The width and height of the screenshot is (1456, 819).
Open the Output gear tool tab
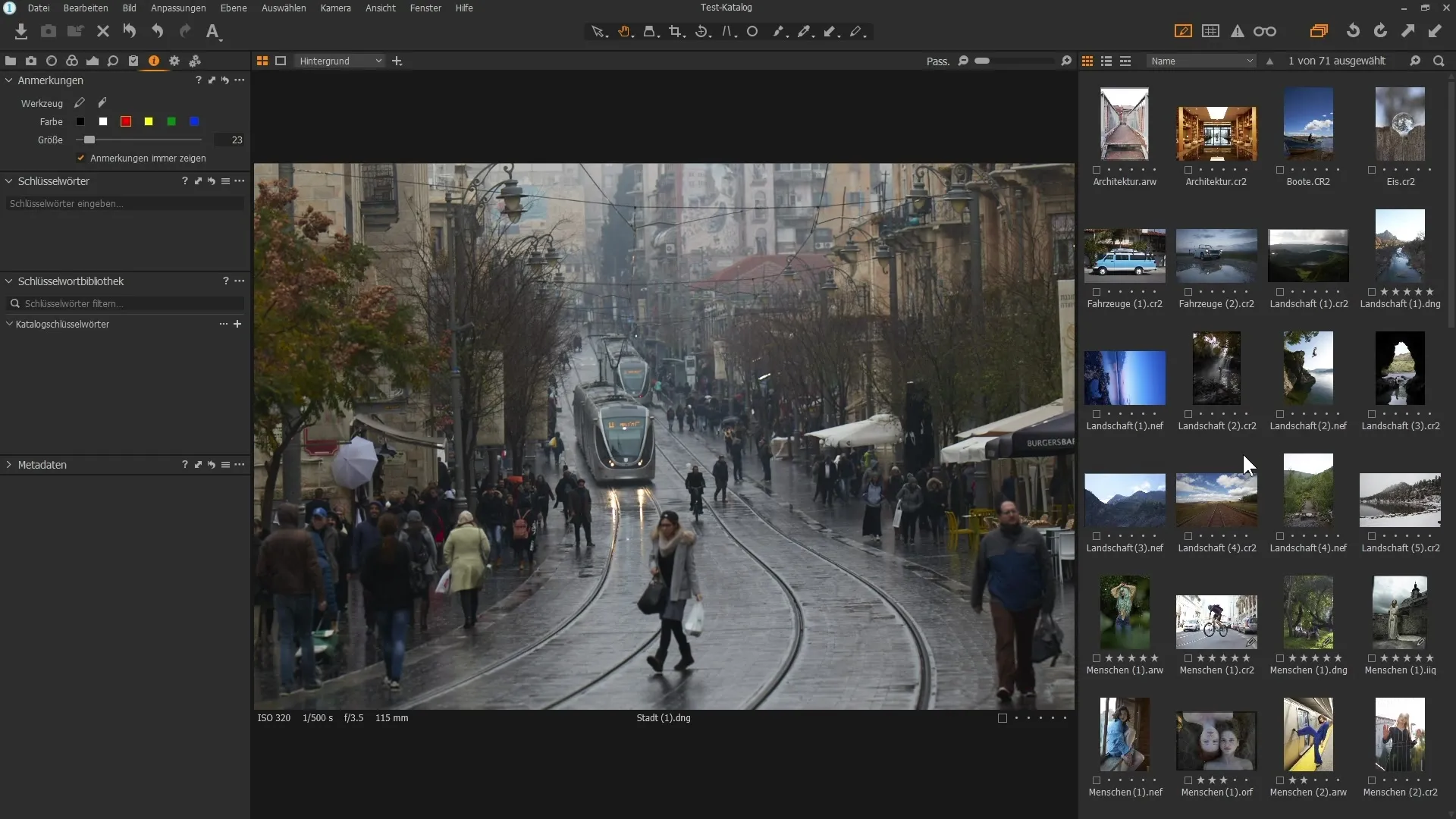pyautogui.click(x=174, y=61)
